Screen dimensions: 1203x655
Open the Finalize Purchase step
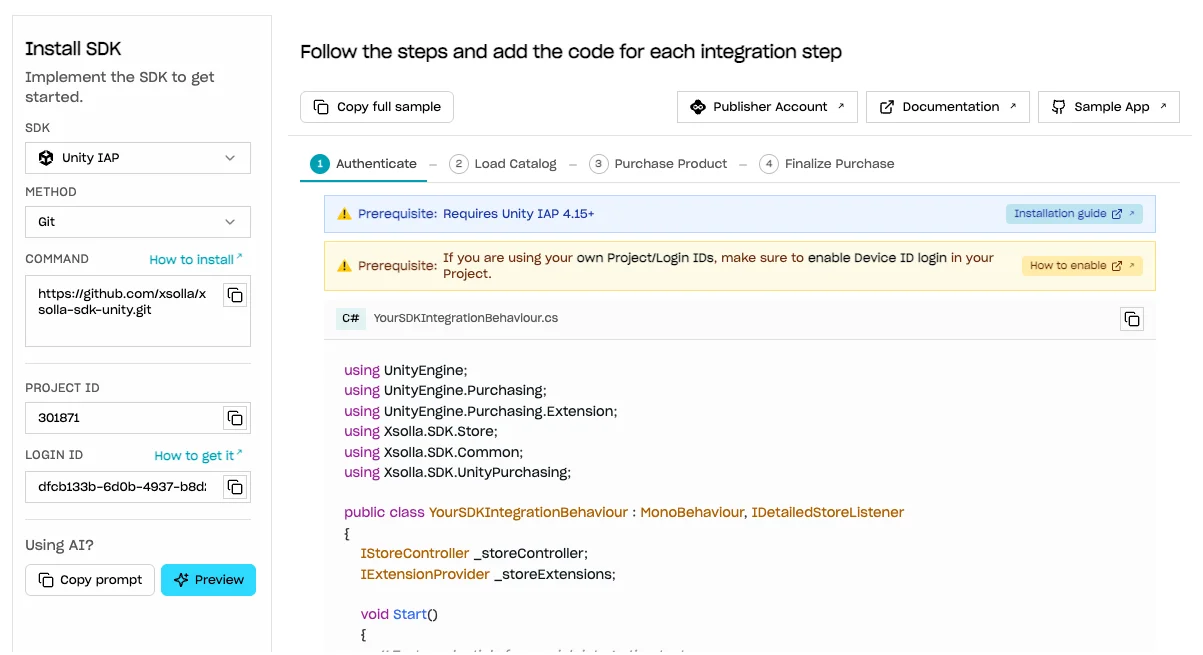click(827, 164)
